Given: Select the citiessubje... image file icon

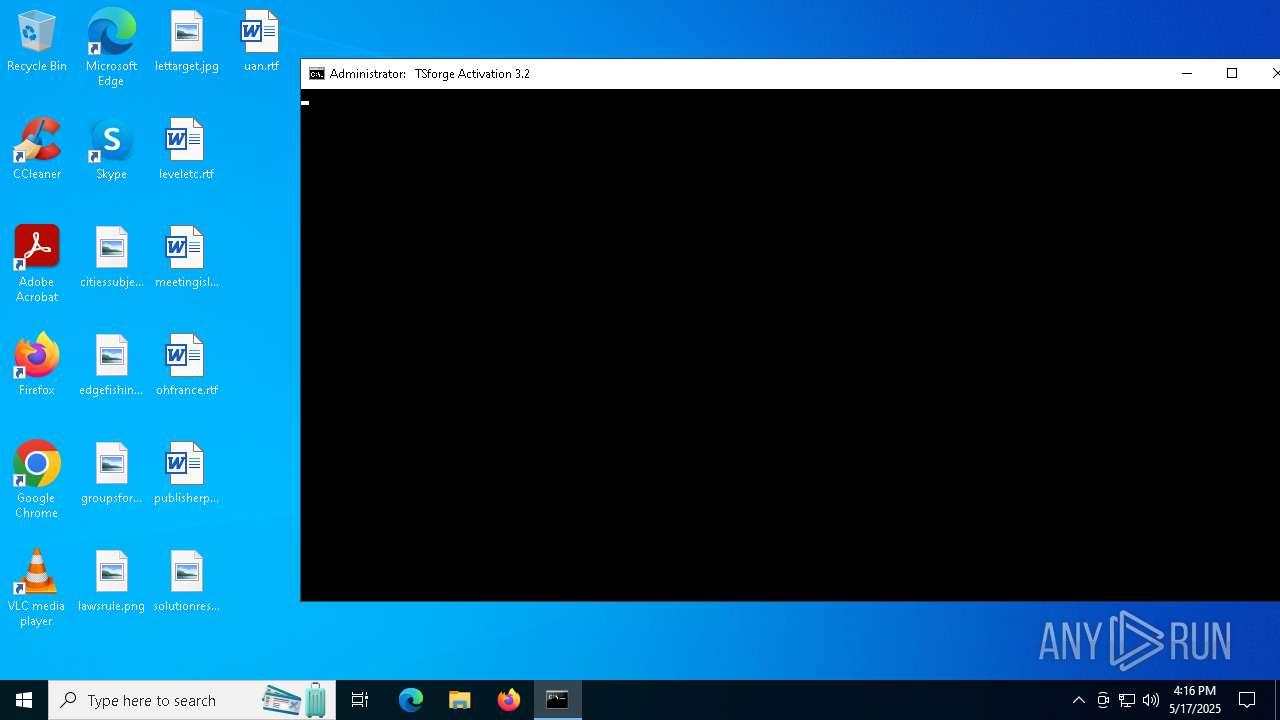Looking at the screenshot, I should point(111,258).
